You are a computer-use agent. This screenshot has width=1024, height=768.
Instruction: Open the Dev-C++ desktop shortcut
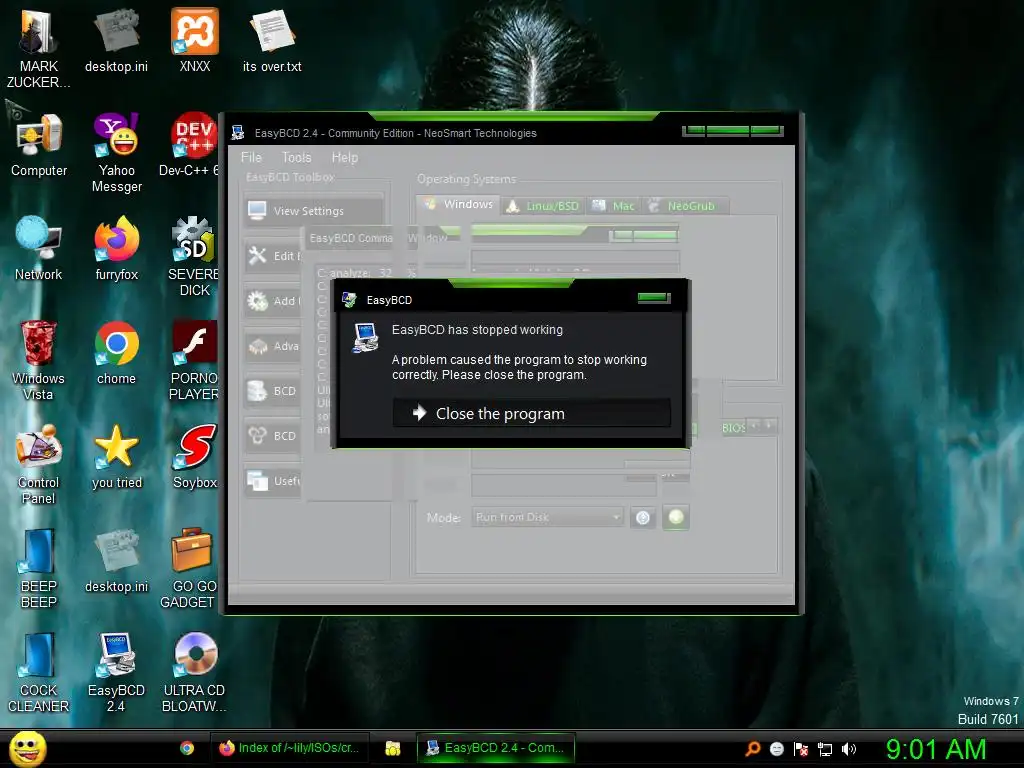pyautogui.click(x=189, y=145)
